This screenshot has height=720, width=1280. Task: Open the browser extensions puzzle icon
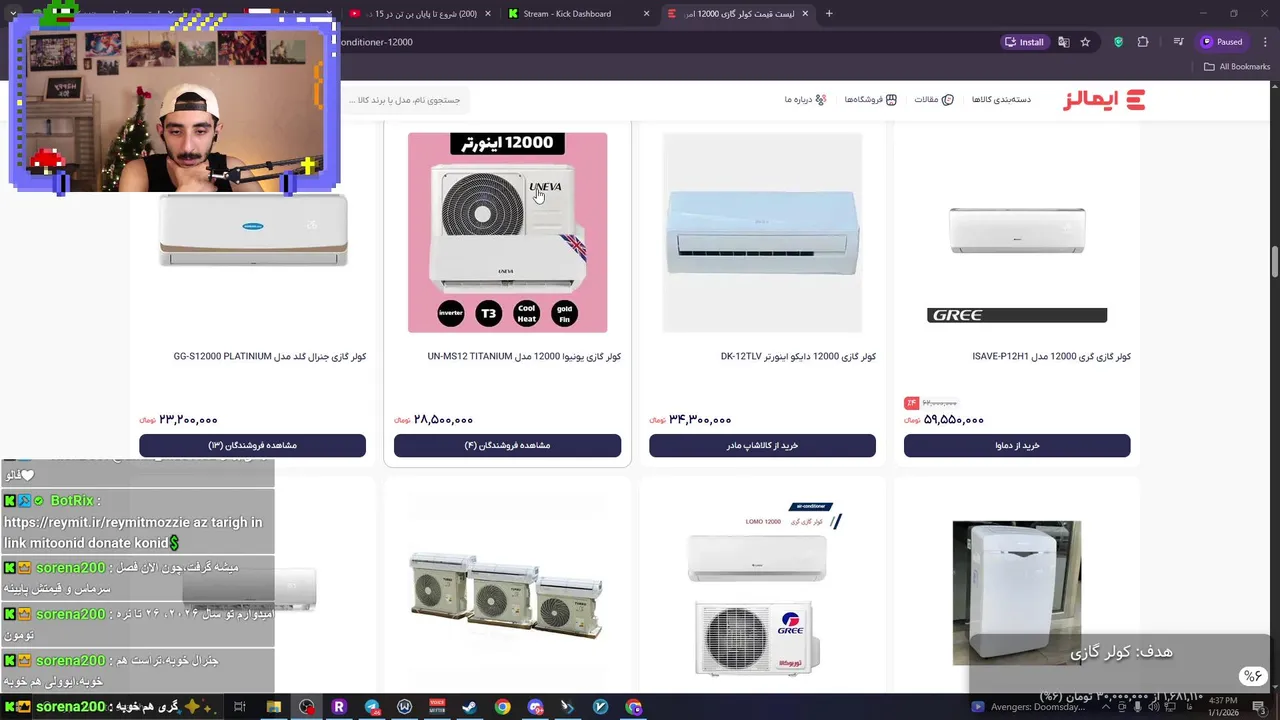point(1143,42)
